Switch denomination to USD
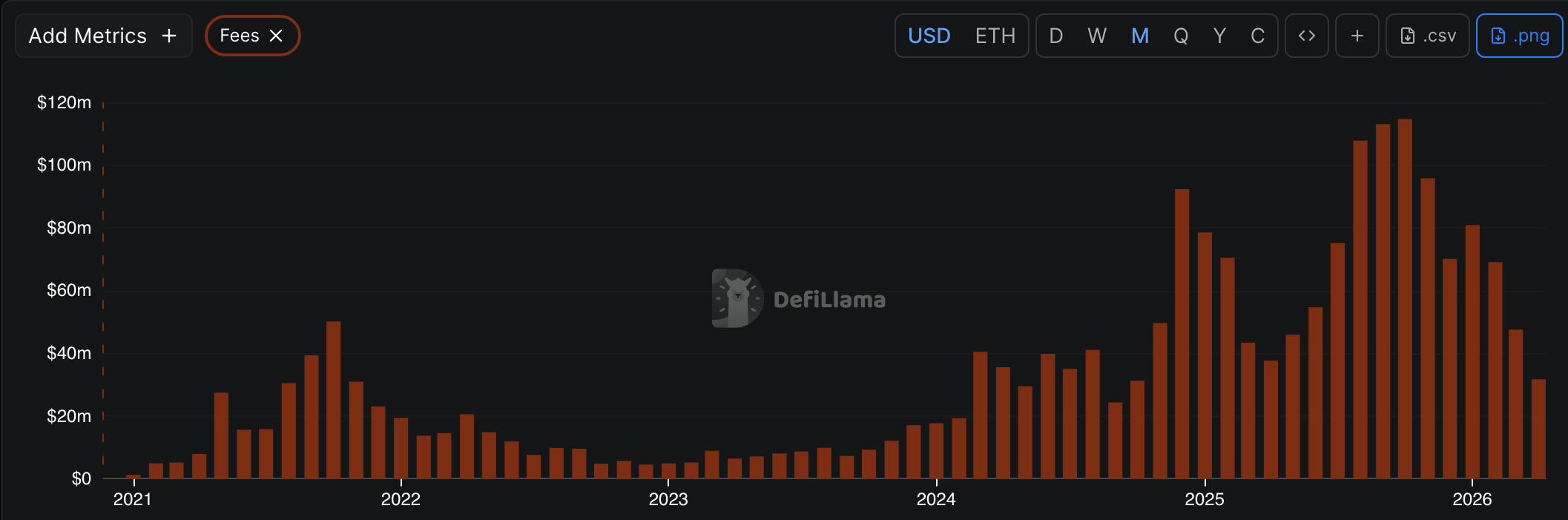 coord(929,36)
